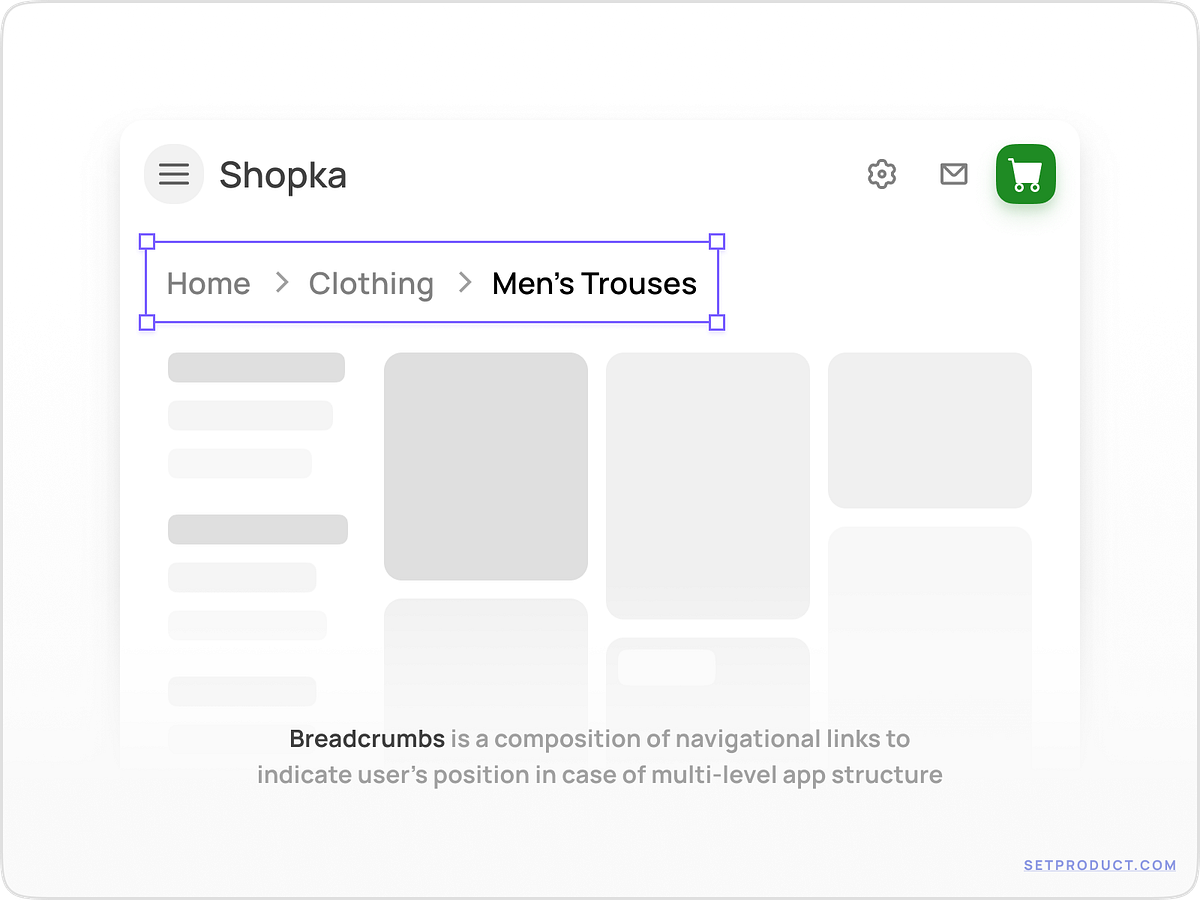Open the Clothing breadcrumb link
The image size is (1200, 900).
point(371,283)
